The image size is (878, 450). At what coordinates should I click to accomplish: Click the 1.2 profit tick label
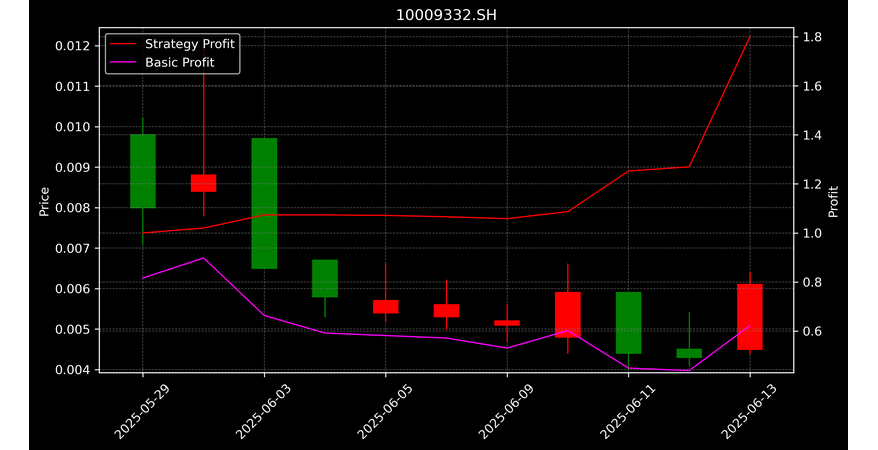click(810, 184)
